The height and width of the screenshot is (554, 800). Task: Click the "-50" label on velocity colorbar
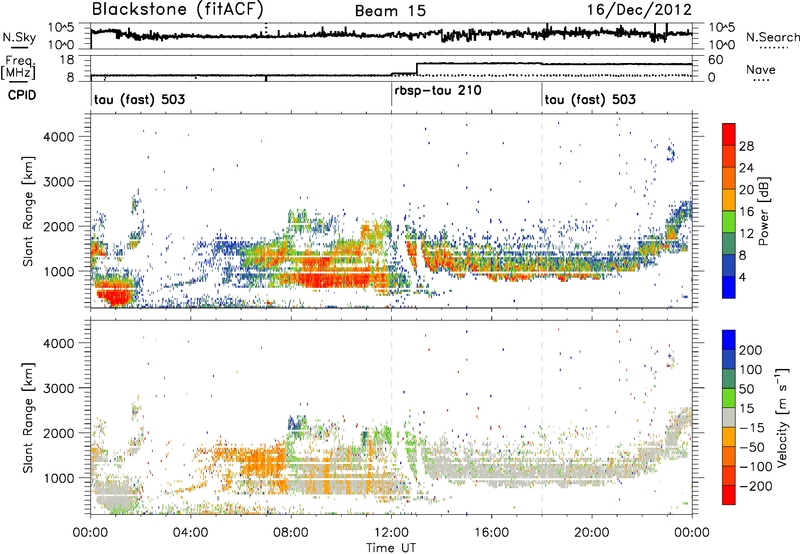(751, 447)
